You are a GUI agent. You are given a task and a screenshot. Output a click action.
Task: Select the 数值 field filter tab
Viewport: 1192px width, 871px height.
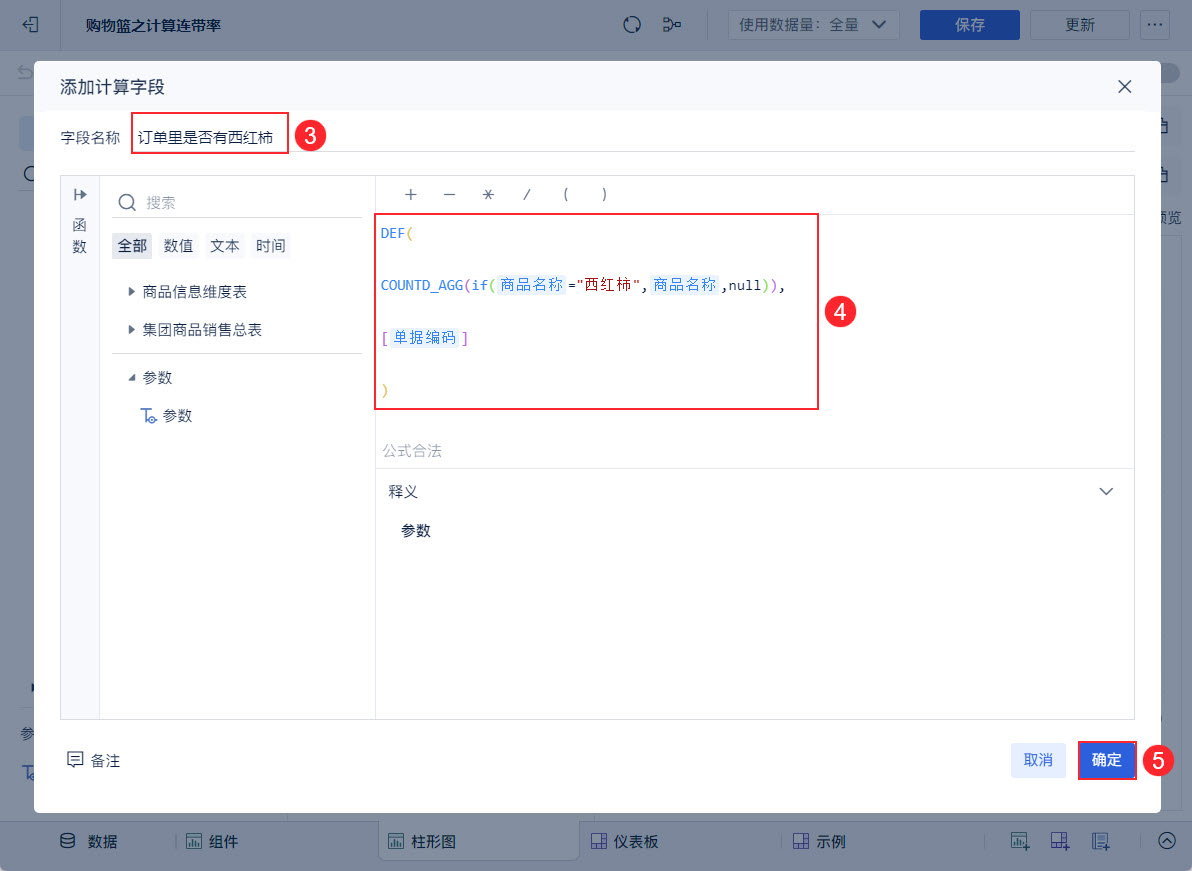click(x=179, y=245)
